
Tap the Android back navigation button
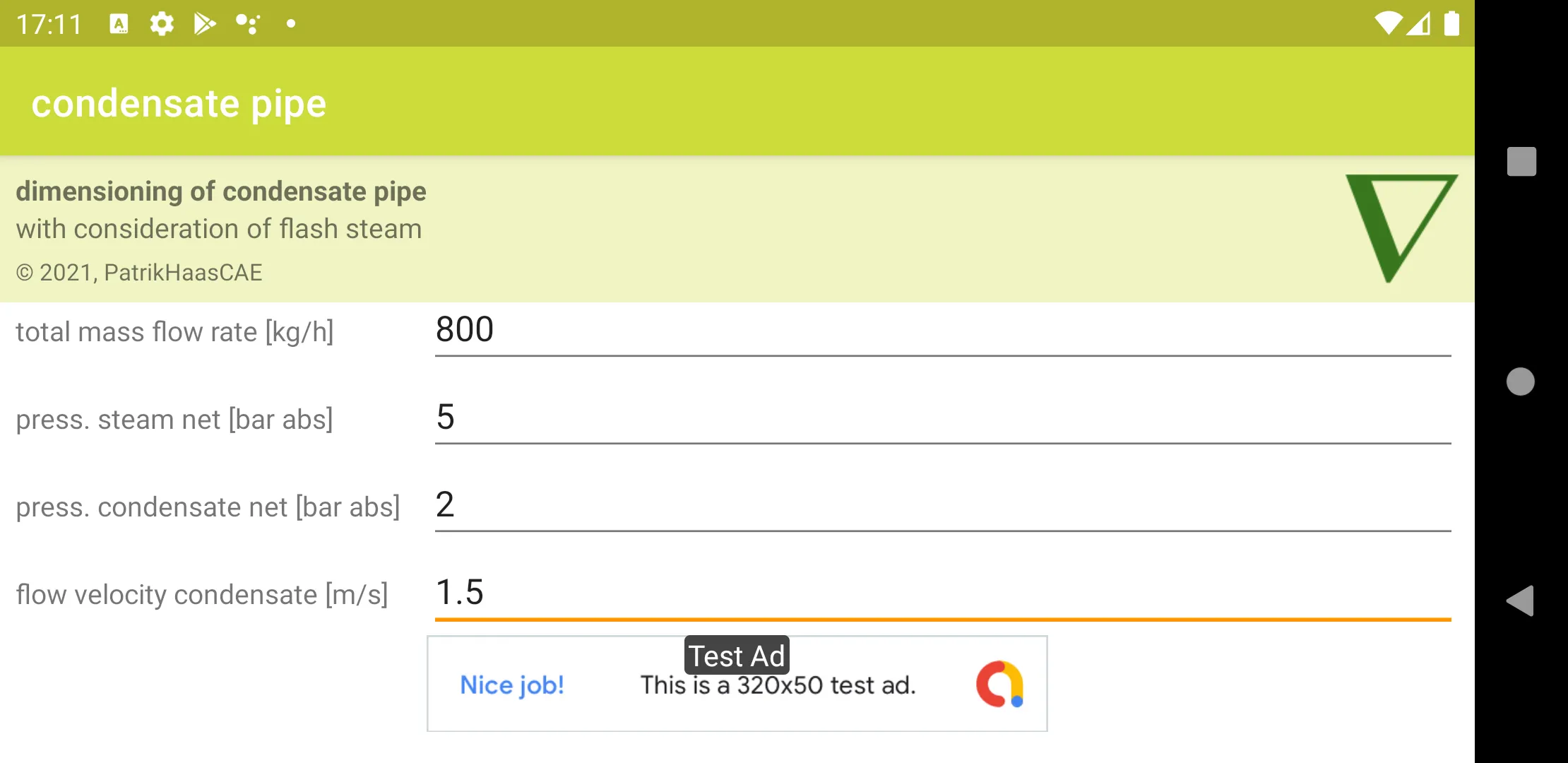click(1520, 601)
